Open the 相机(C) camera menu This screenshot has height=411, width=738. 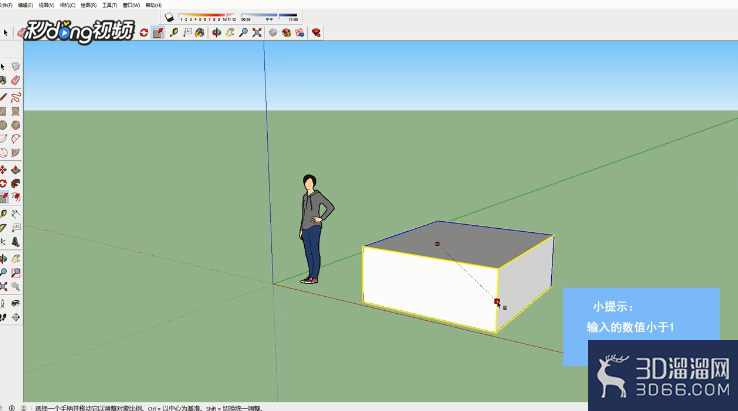coord(67,5)
